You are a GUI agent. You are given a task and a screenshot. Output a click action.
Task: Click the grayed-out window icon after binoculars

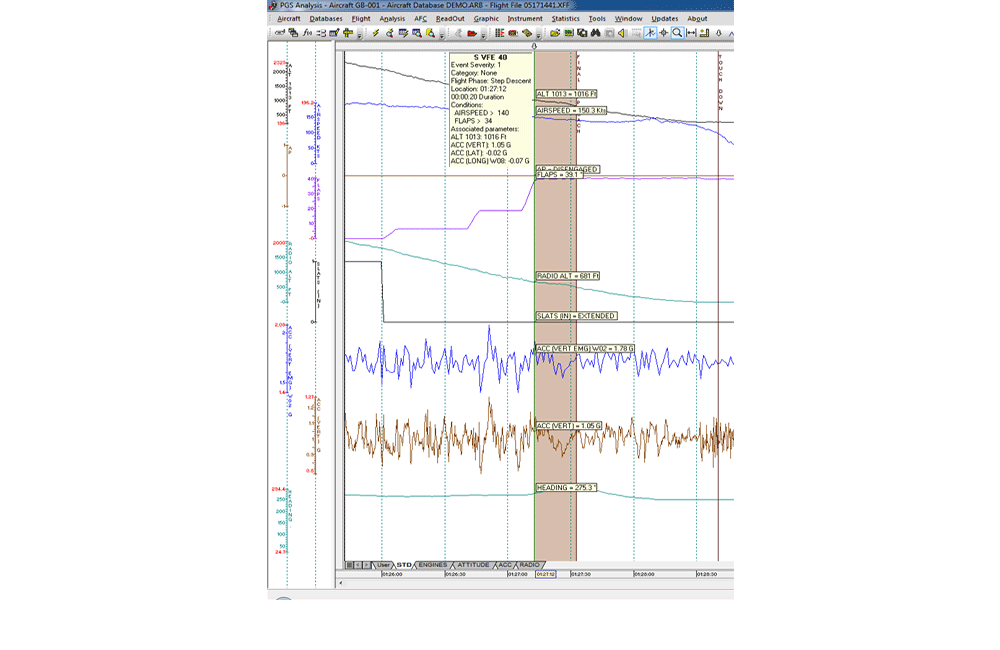[610, 33]
